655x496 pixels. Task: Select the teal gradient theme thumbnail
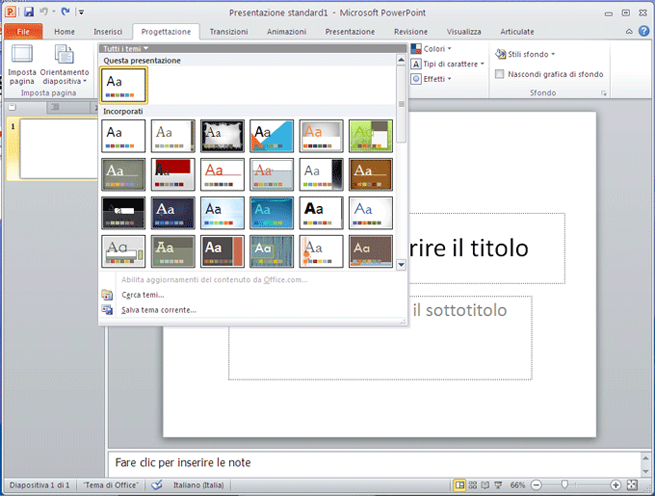pyautogui.click(x=272, y=213)
